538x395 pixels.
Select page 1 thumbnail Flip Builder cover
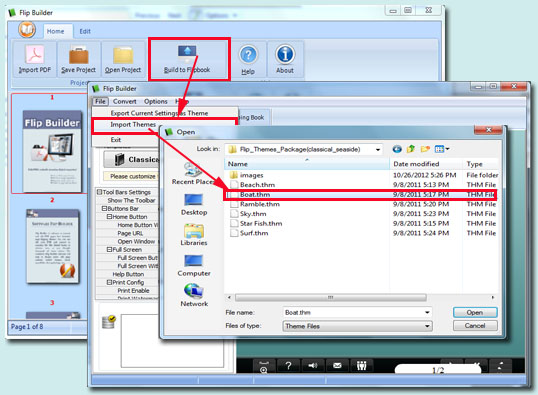(x=52, y=151)
